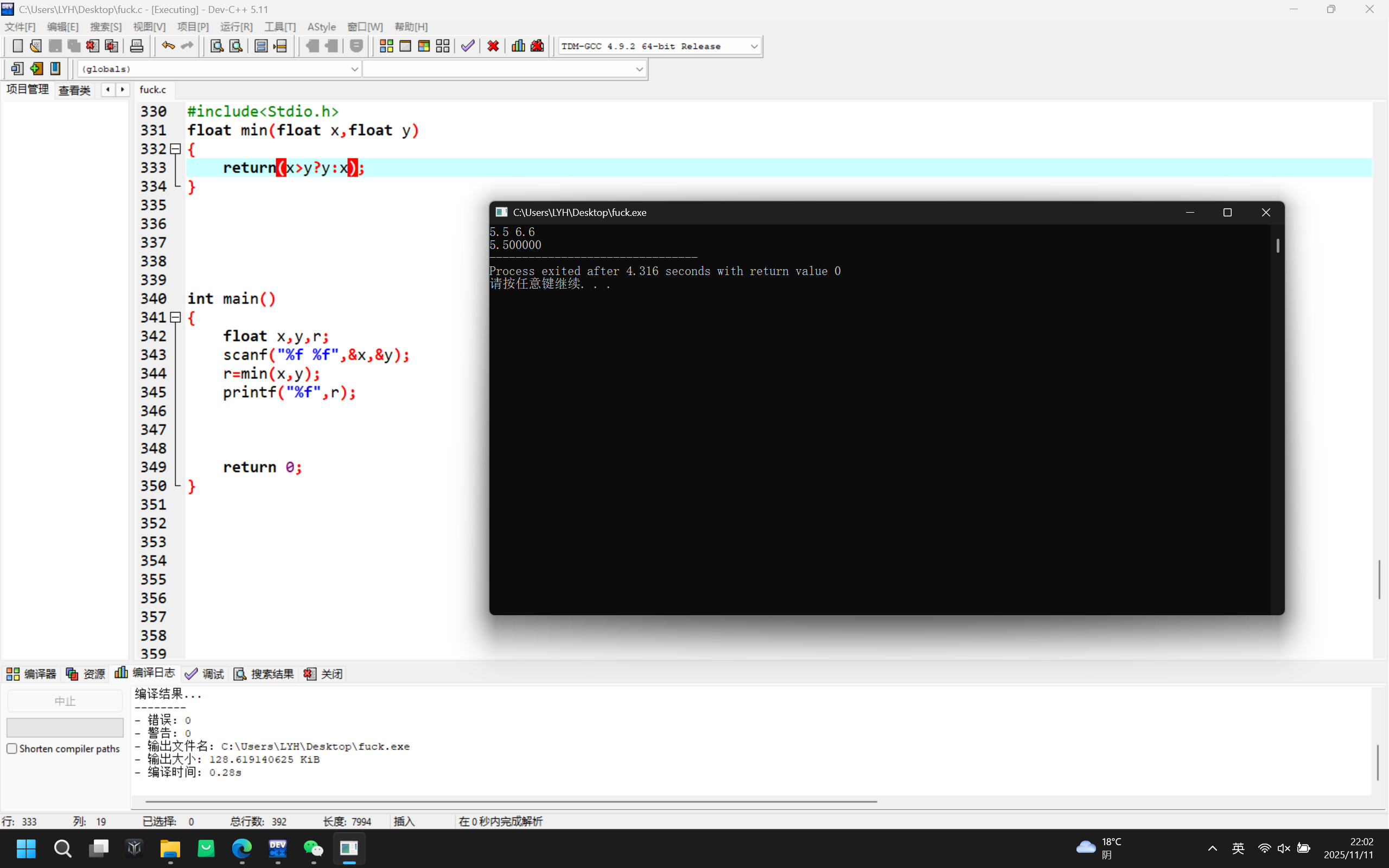Click the Print toolbar icon
This screenshot has width=1389, height=868.
click(x=137, y=46)
